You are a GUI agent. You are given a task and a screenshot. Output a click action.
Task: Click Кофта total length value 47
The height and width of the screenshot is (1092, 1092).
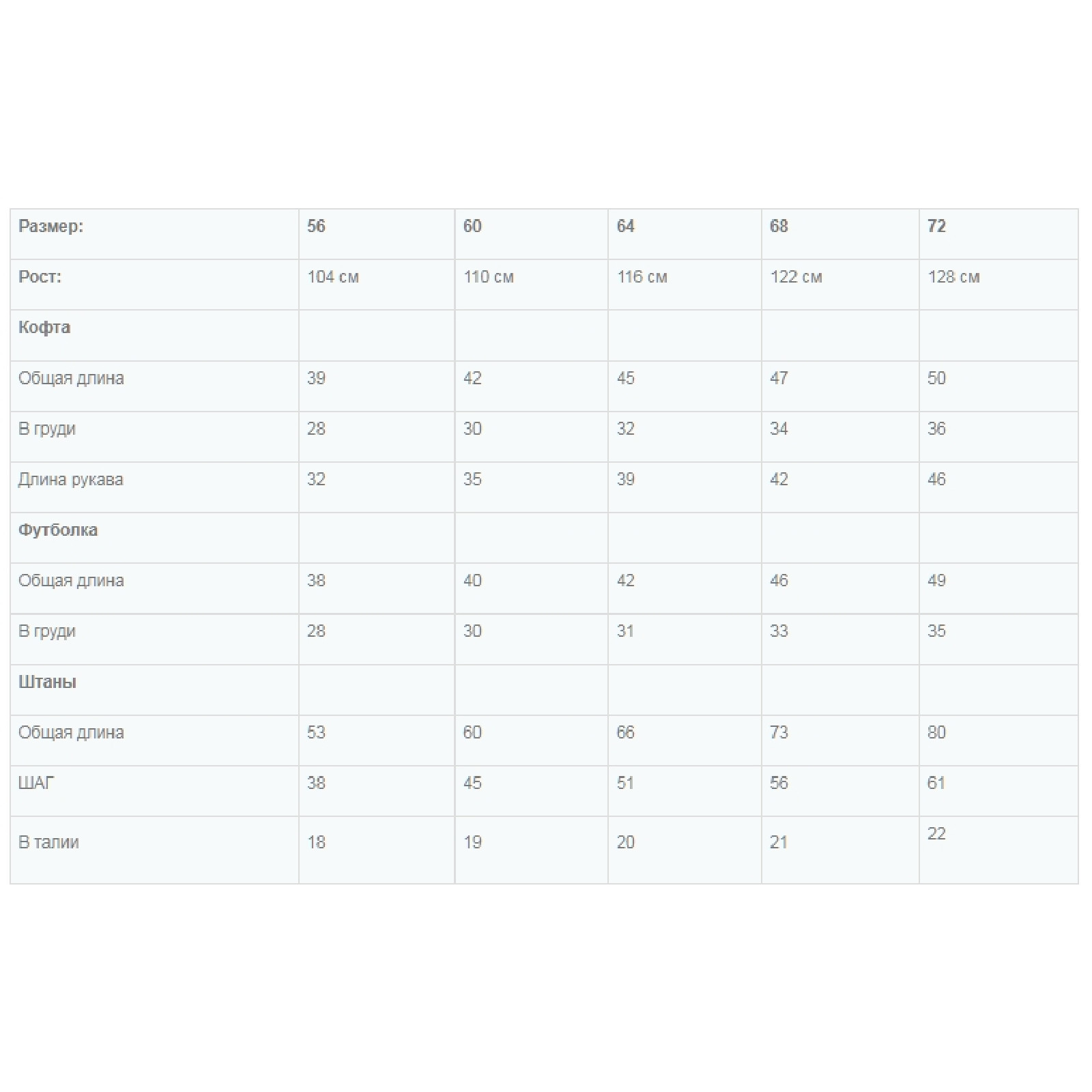coord(779,379)
